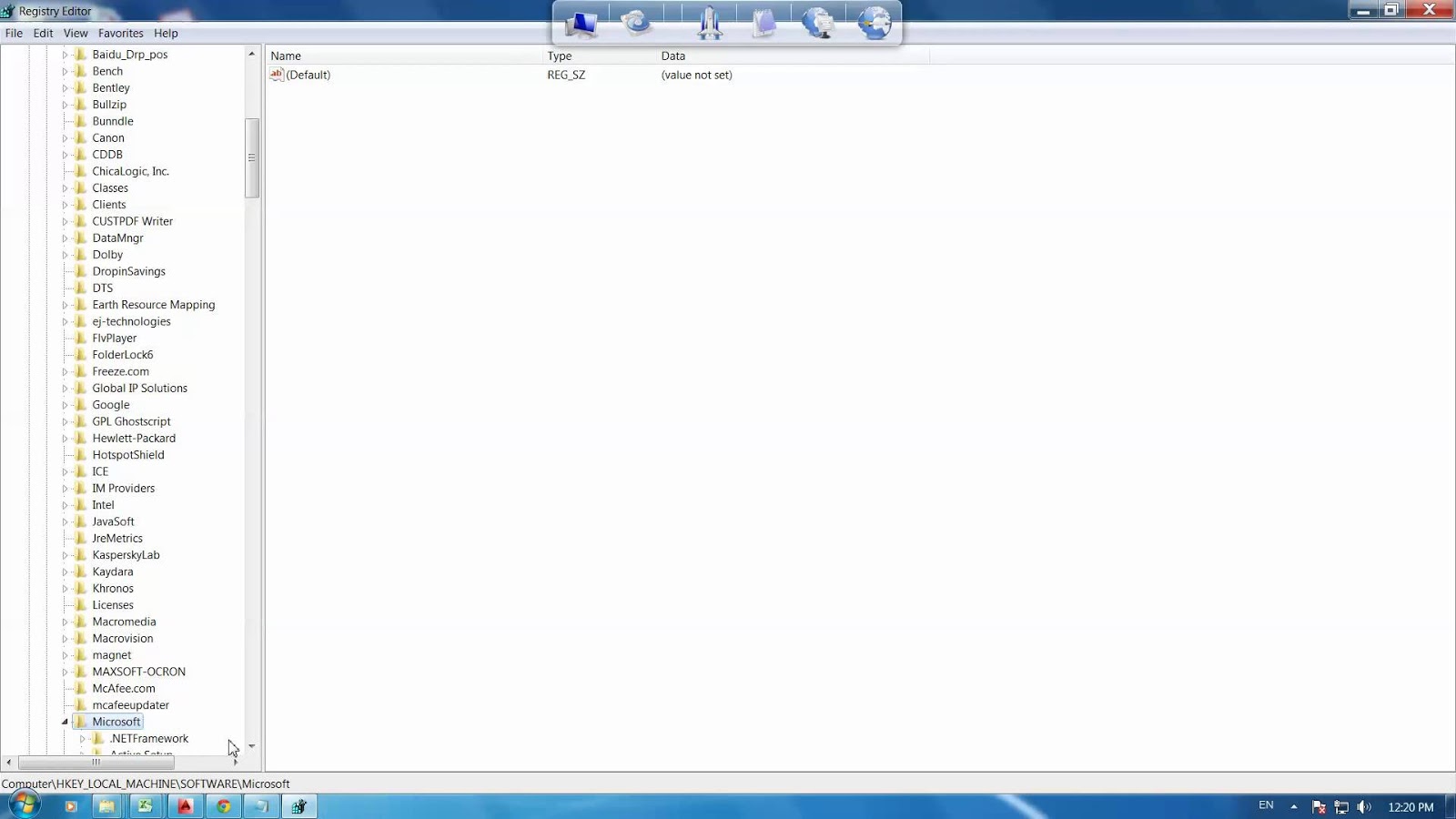The image size is (1456, 819).
Task: Expand the Canon key
Action: (x=65, y=138)
